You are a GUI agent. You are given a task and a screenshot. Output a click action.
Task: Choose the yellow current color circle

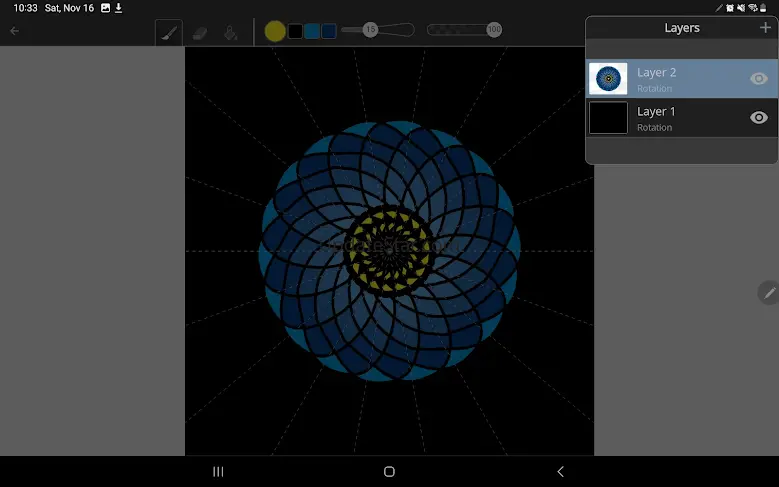(x=275, y=31)
